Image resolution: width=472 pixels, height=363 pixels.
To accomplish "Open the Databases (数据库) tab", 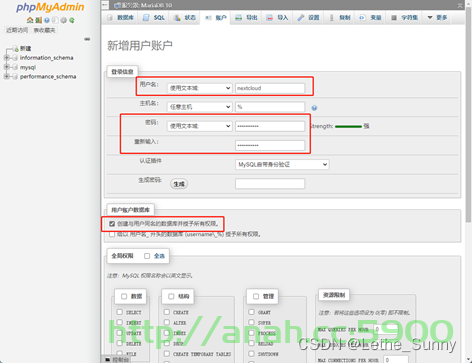I will 120,18.
